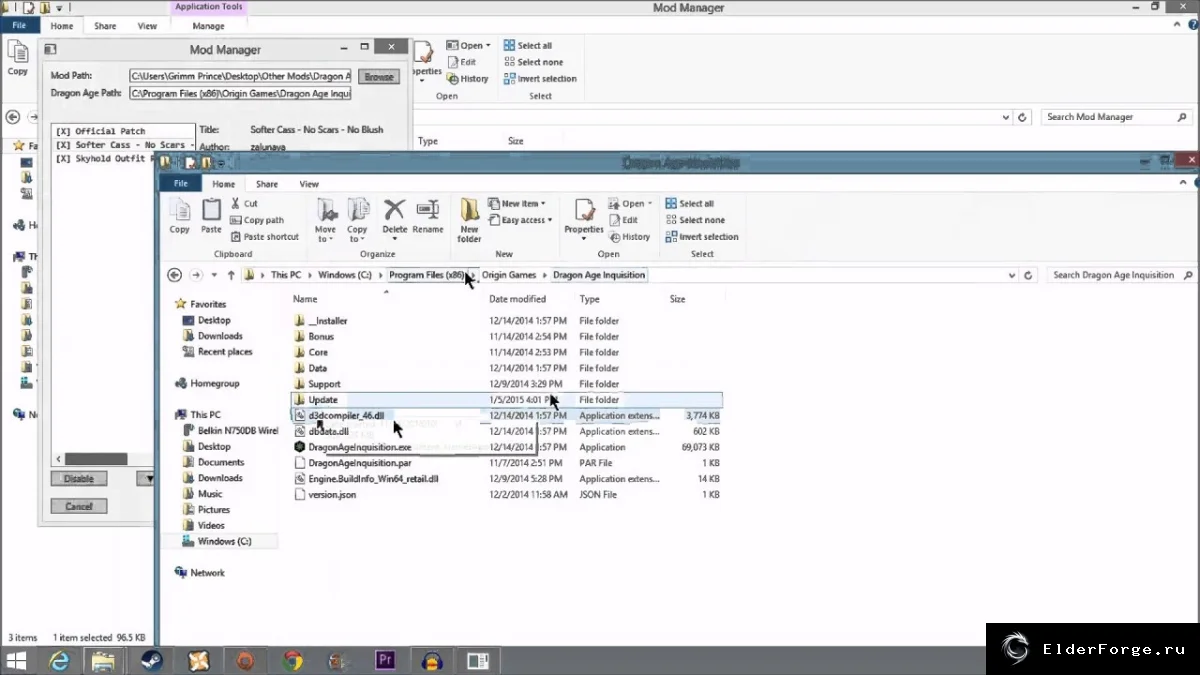Open Share tab in back Mod Manager Explorer
Viewport: 1200px width, 675px height.
point(104,26)
